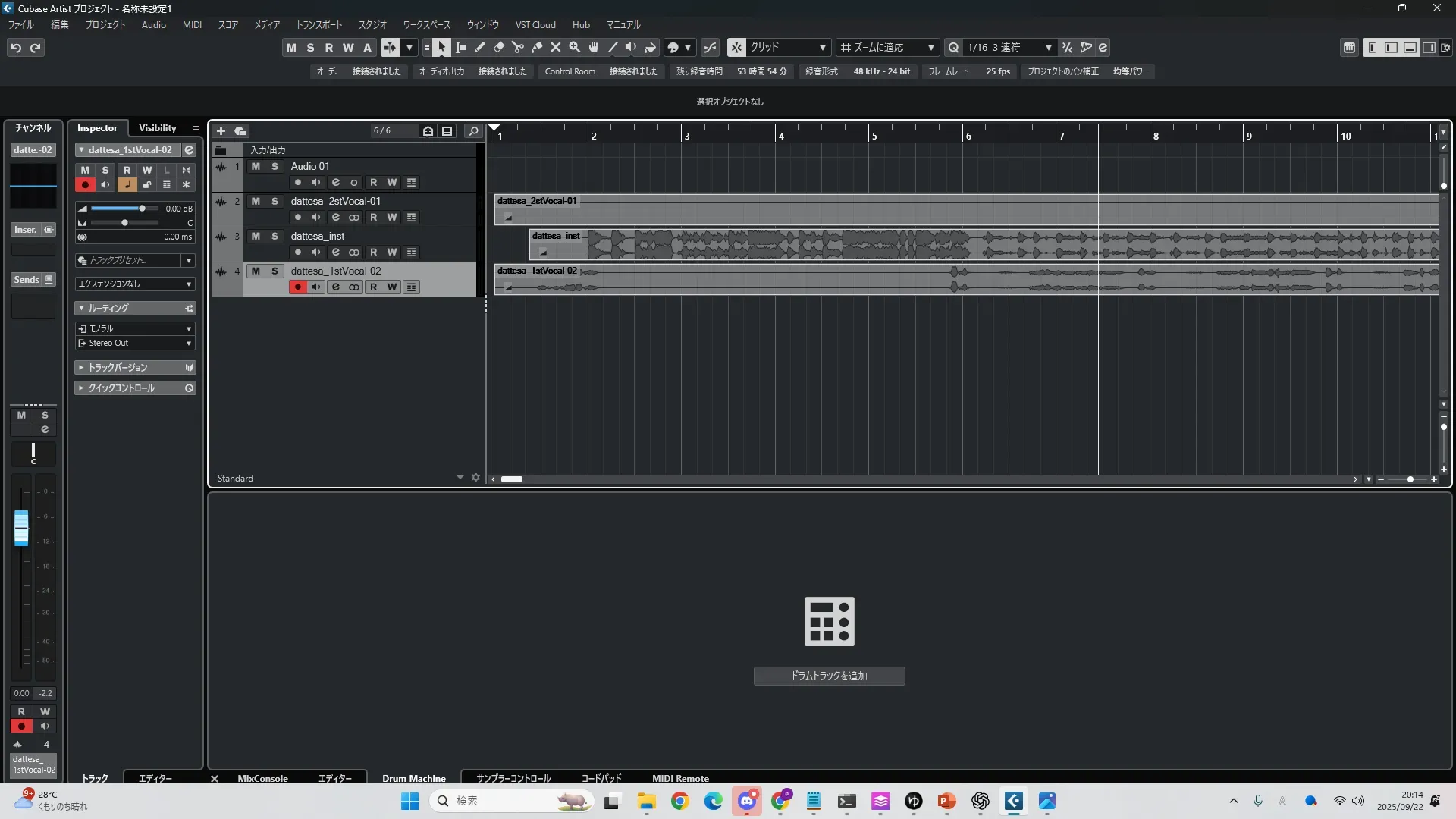The height and width of the screenshot is (819, 1456).
Task: Open the 1/16 quantize preset dropdown
Action: tap(1048, 48)
